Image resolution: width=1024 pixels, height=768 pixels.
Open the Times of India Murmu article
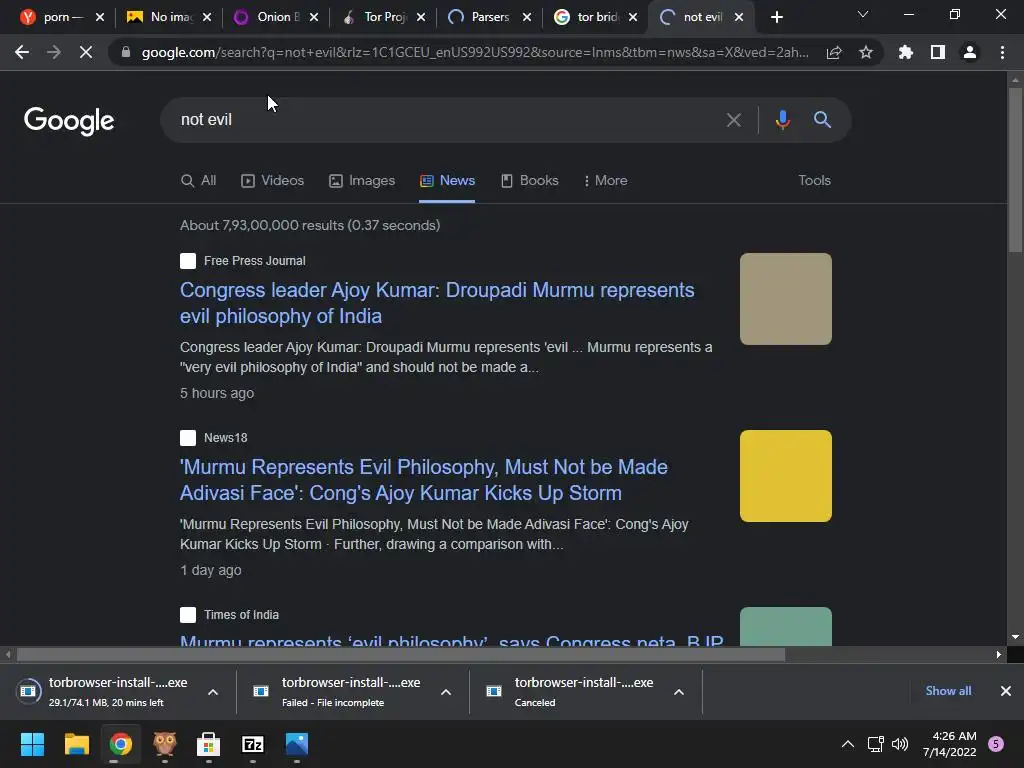451,640
